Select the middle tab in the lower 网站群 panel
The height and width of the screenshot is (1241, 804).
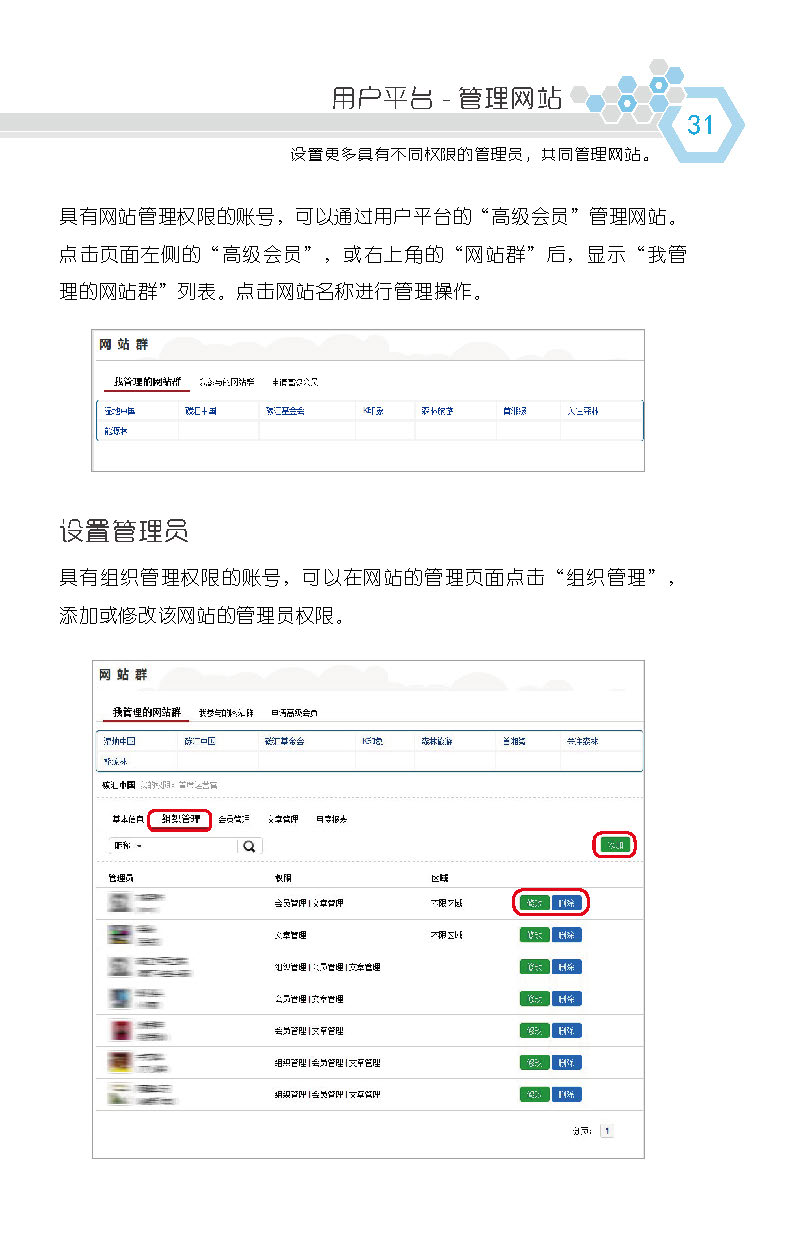(225, 713)
